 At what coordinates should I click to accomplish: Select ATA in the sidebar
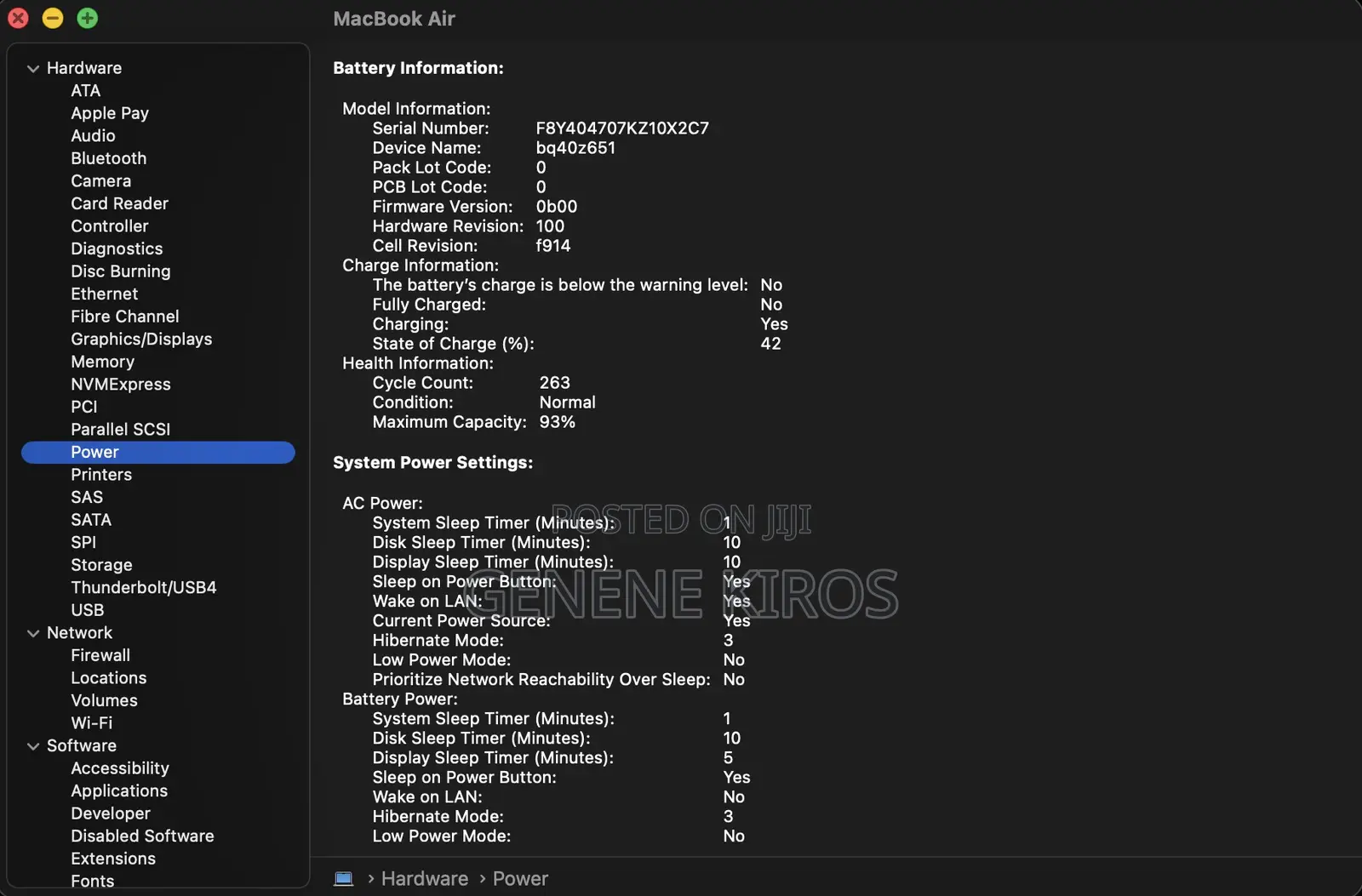(86, 91)
